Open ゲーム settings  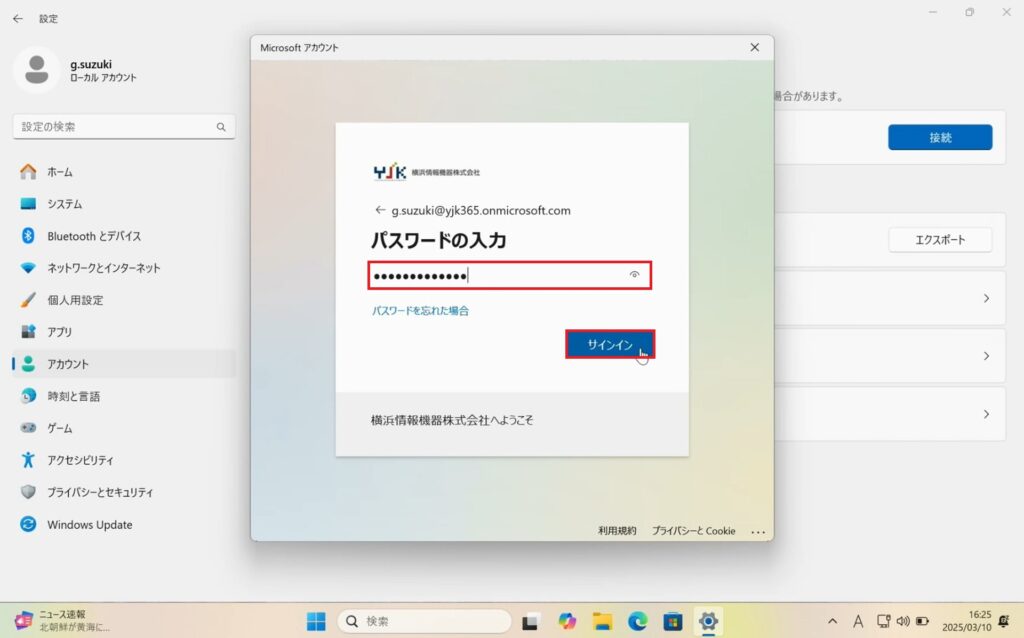tap(124, 428)
